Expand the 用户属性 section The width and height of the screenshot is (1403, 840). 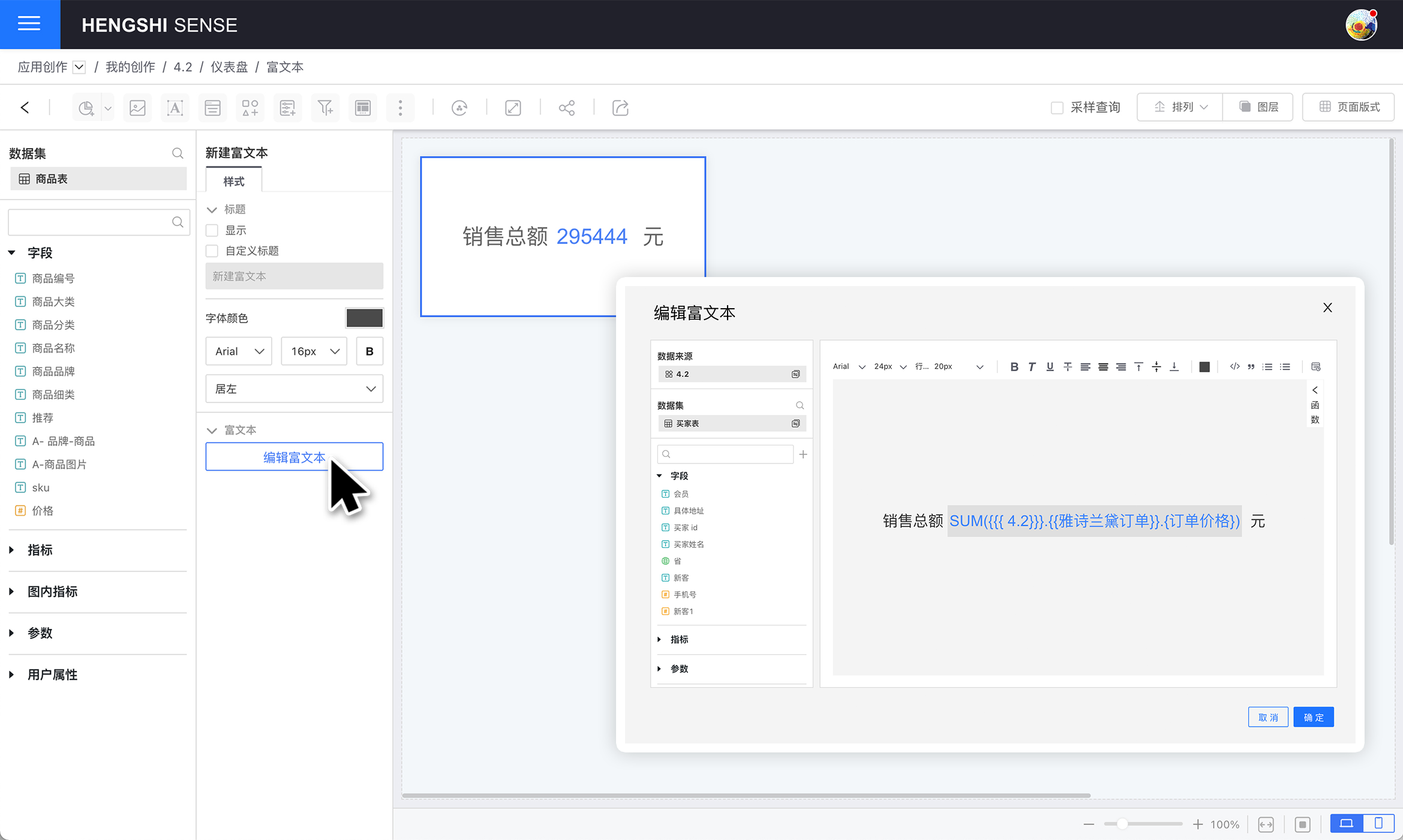11,675
